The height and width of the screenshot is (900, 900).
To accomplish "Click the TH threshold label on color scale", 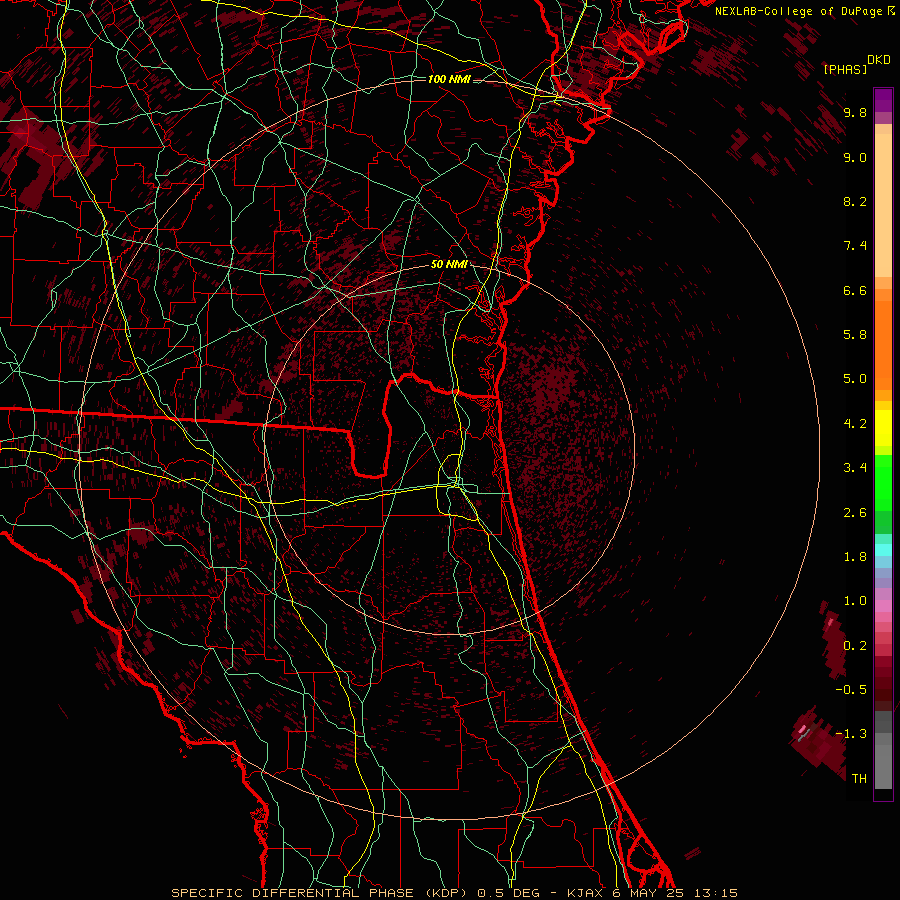I will point(859,778).
